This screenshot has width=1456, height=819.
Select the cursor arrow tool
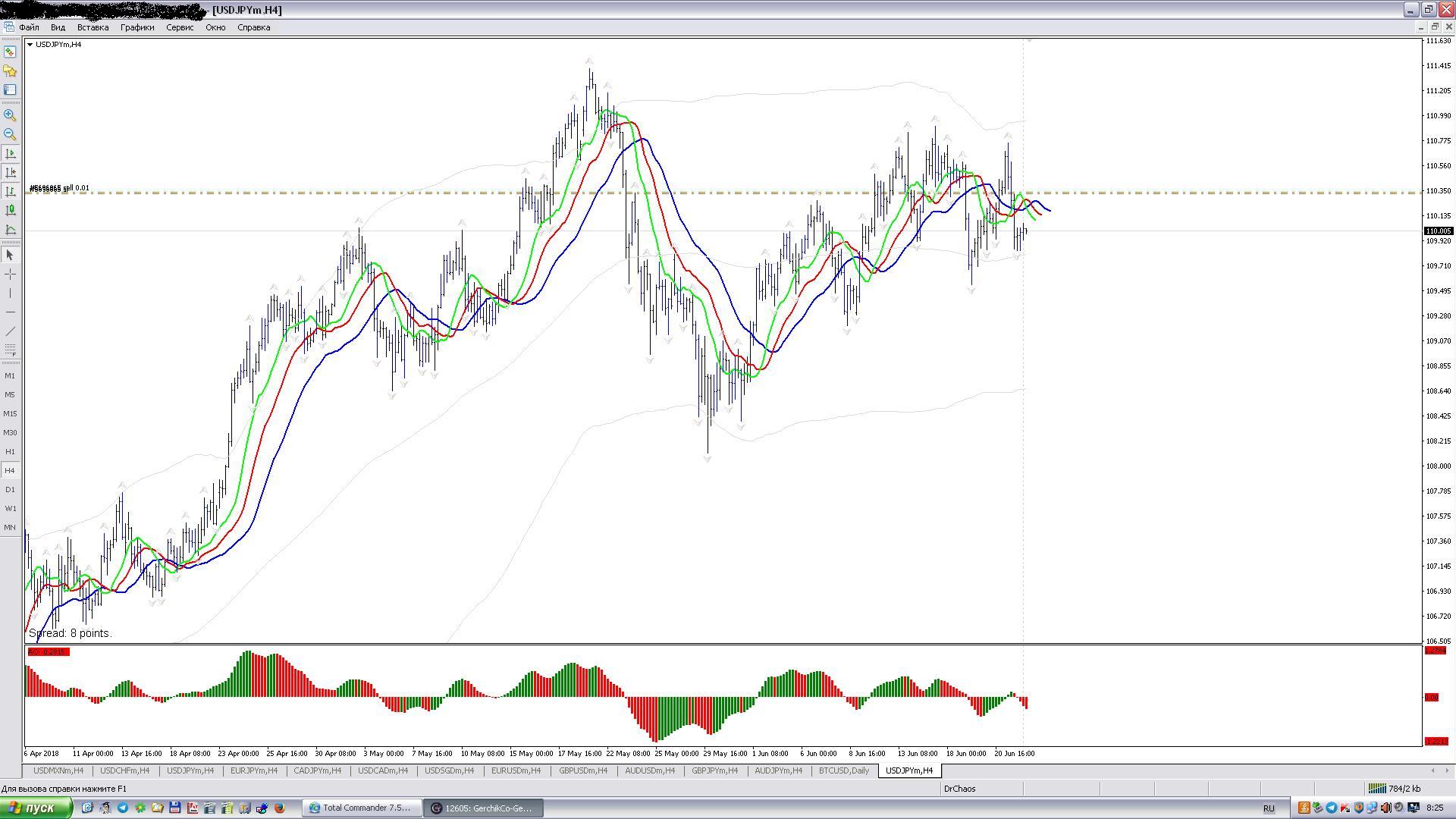coord(10,255)
